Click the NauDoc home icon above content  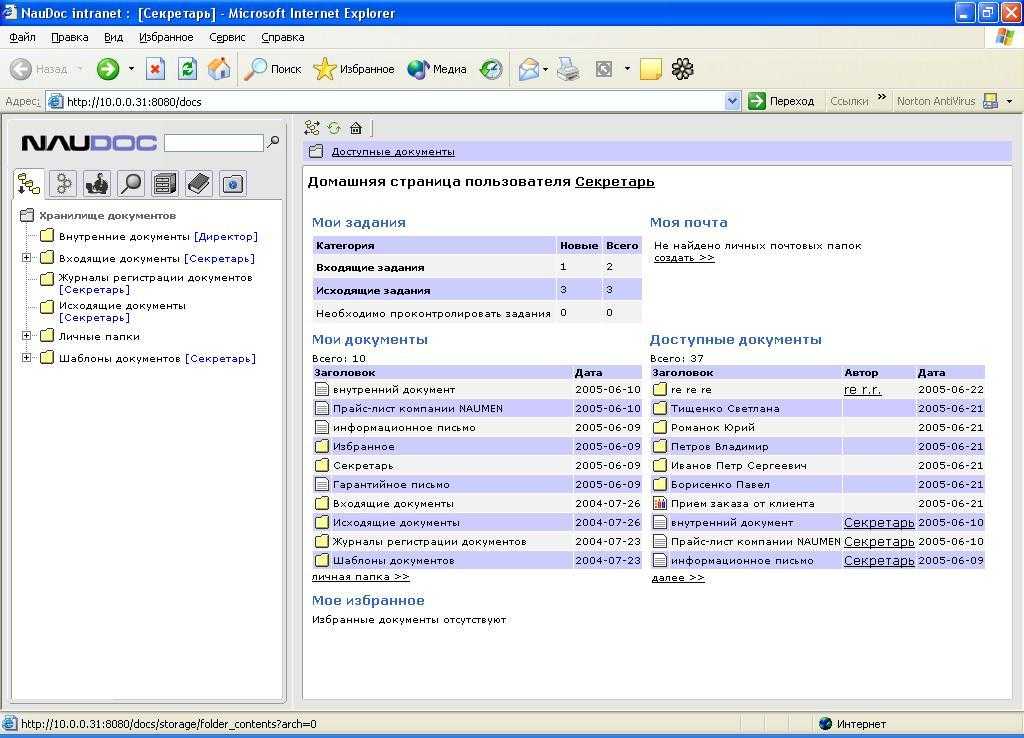click(x=356, y=128)
